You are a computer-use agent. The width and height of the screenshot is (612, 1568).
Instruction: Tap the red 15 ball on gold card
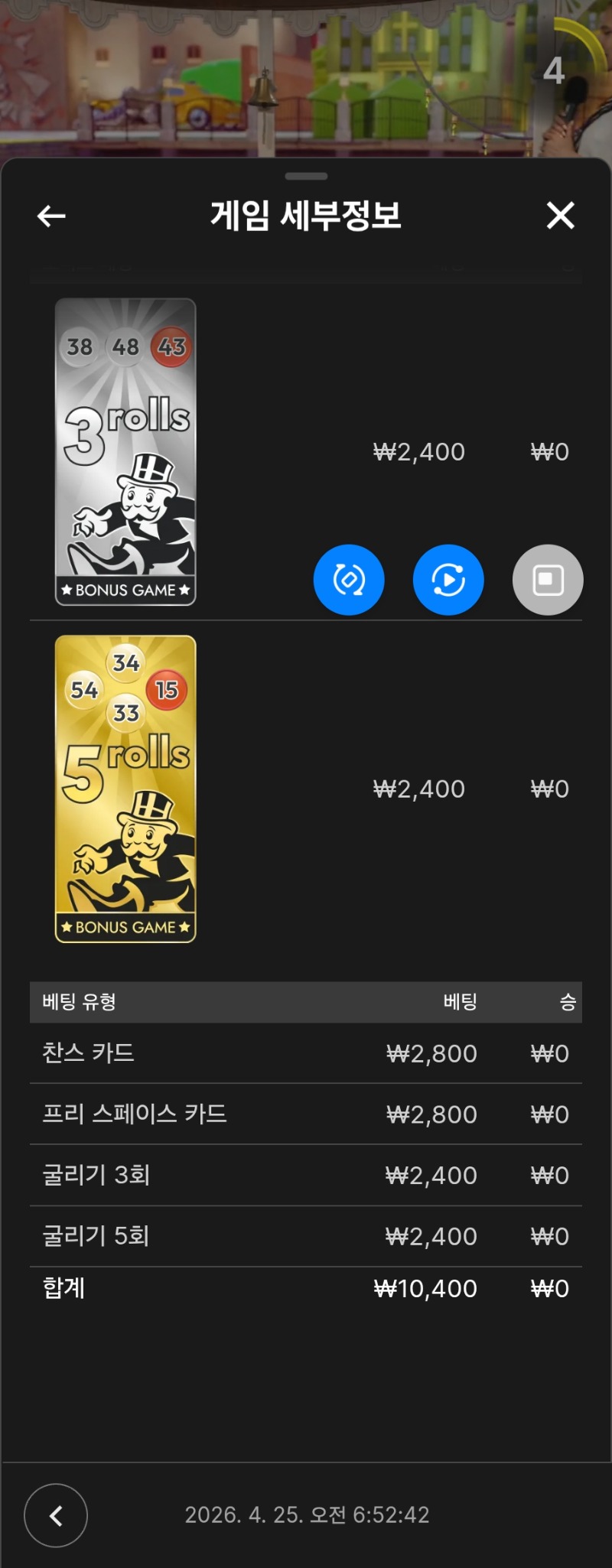166,690
